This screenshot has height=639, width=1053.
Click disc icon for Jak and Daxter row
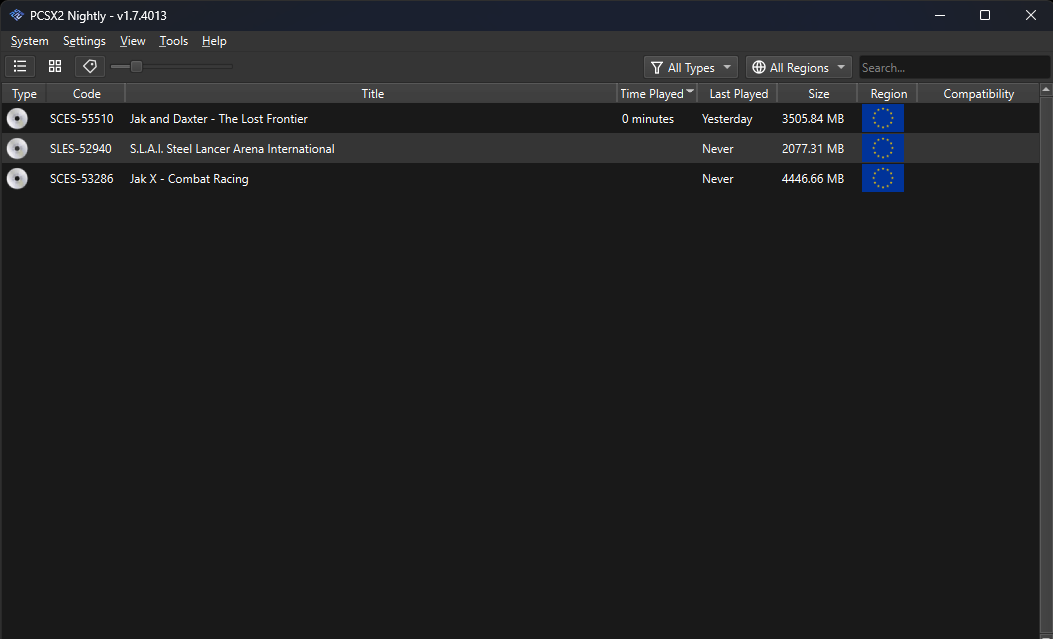pos(17,119)
